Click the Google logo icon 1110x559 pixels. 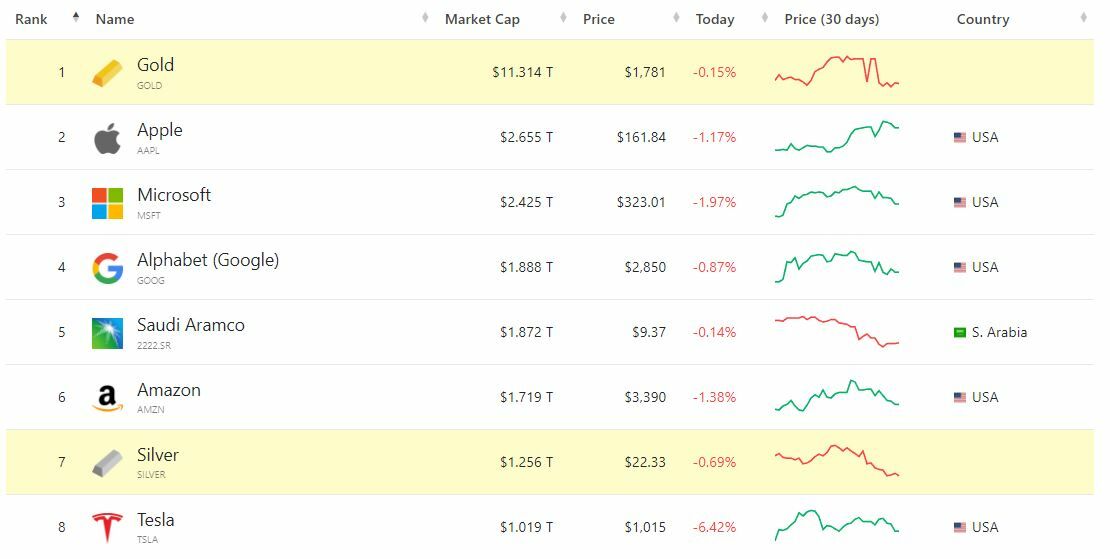107,268
